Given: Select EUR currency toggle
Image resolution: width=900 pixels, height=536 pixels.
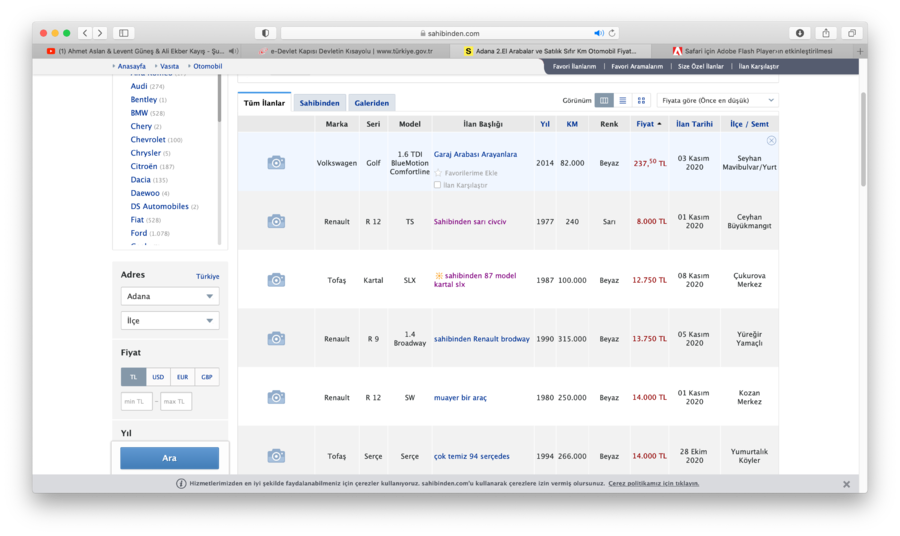Looking at the screenshot, I should pyautogui.click(x=183, y=377).
